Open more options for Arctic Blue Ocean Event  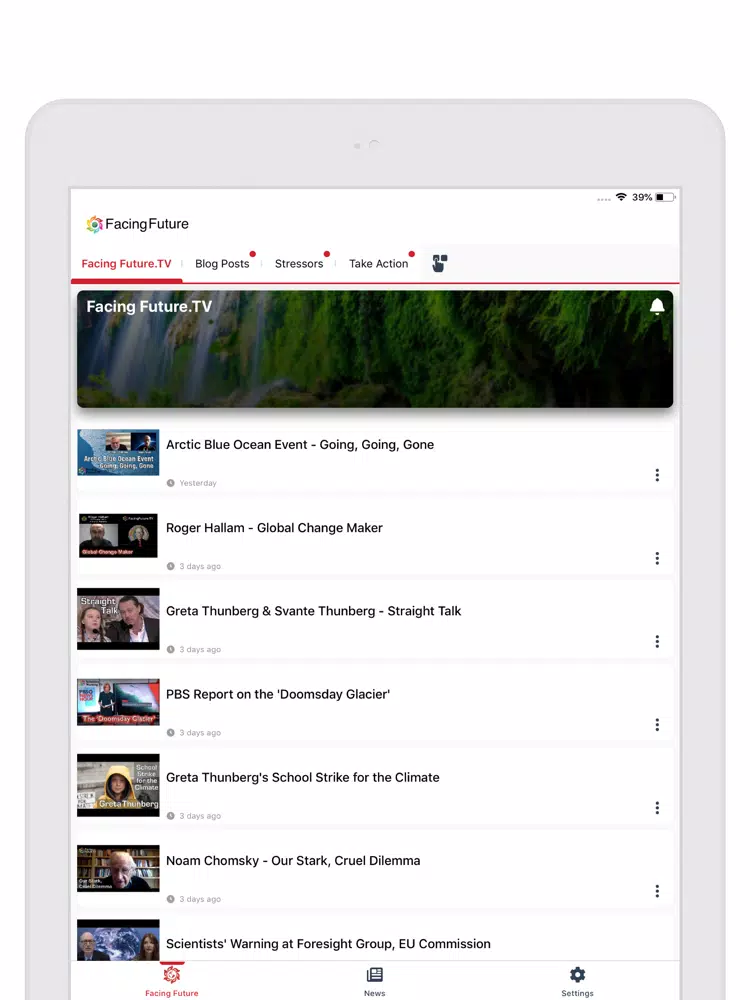657,475
